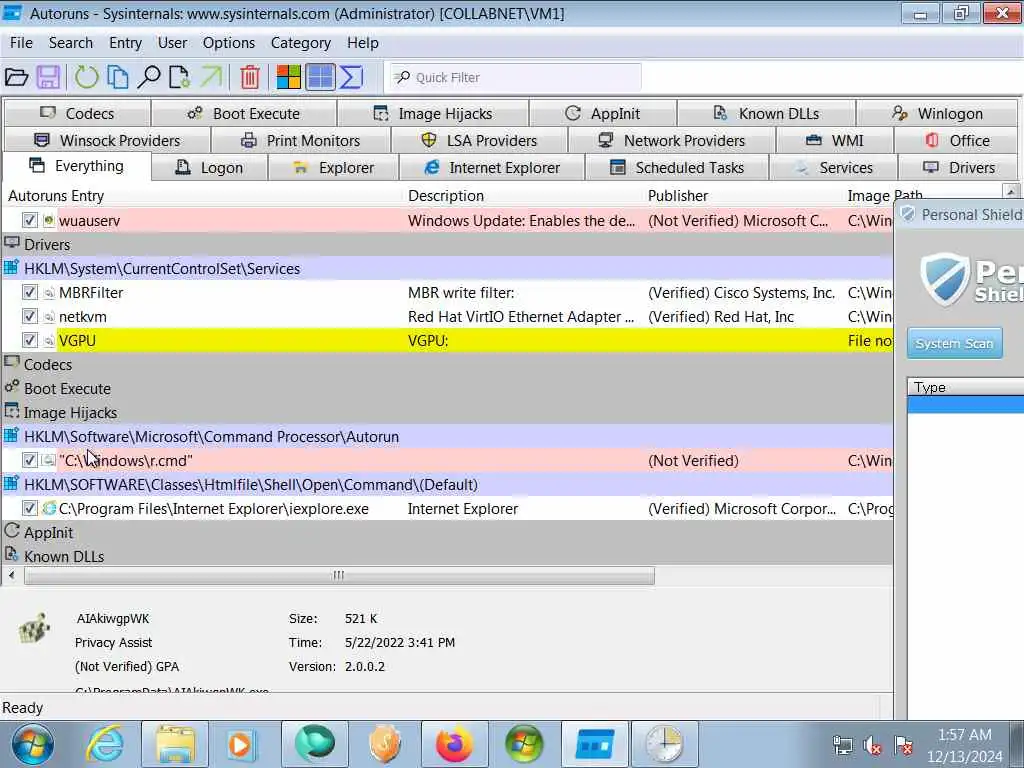The width and height of the screenshot is (1024, 768).
Task: Open the File menu
Action: pyautogui.click(x=21, y=43)
